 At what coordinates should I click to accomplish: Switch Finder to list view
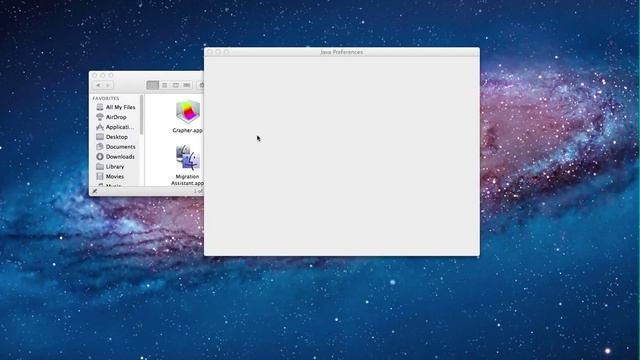click(x=164, y=85)
